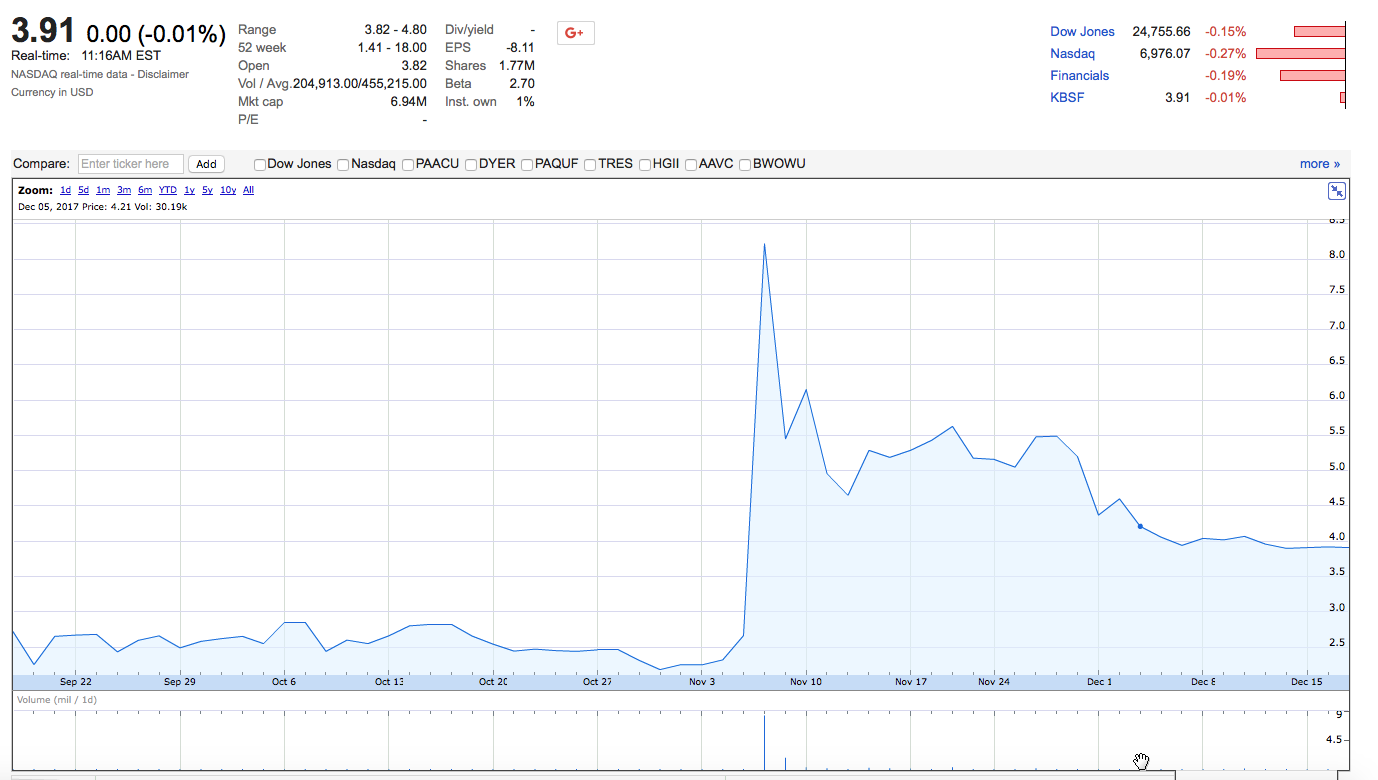Screen dimensions: 1378x780
Task: Click the EPS value -8.11
Action: (x=520, y=48)
